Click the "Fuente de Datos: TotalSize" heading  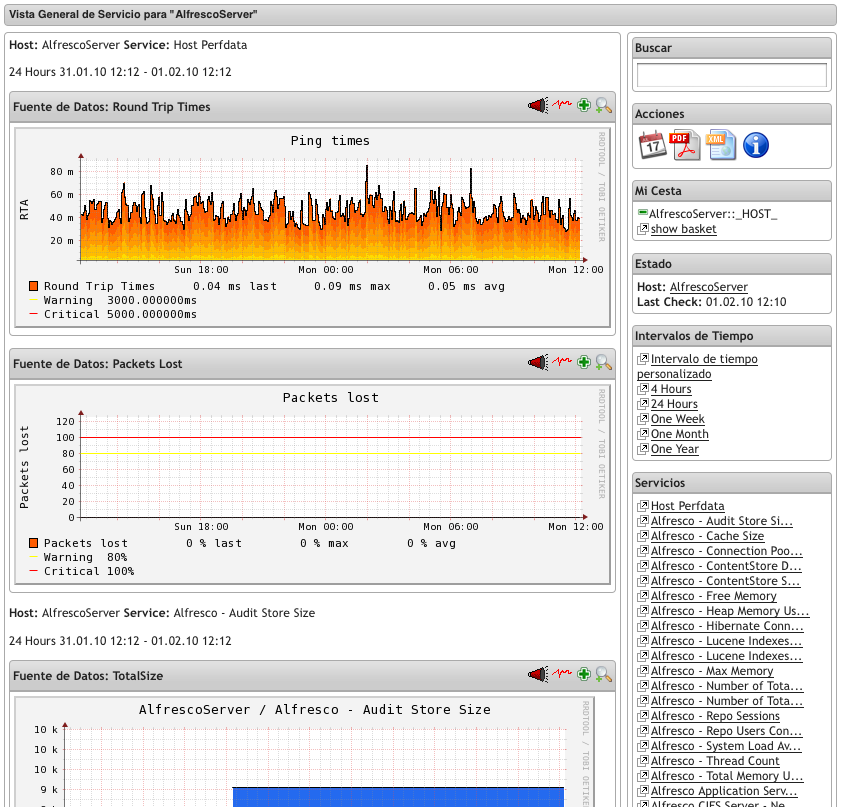click(88, 676)
